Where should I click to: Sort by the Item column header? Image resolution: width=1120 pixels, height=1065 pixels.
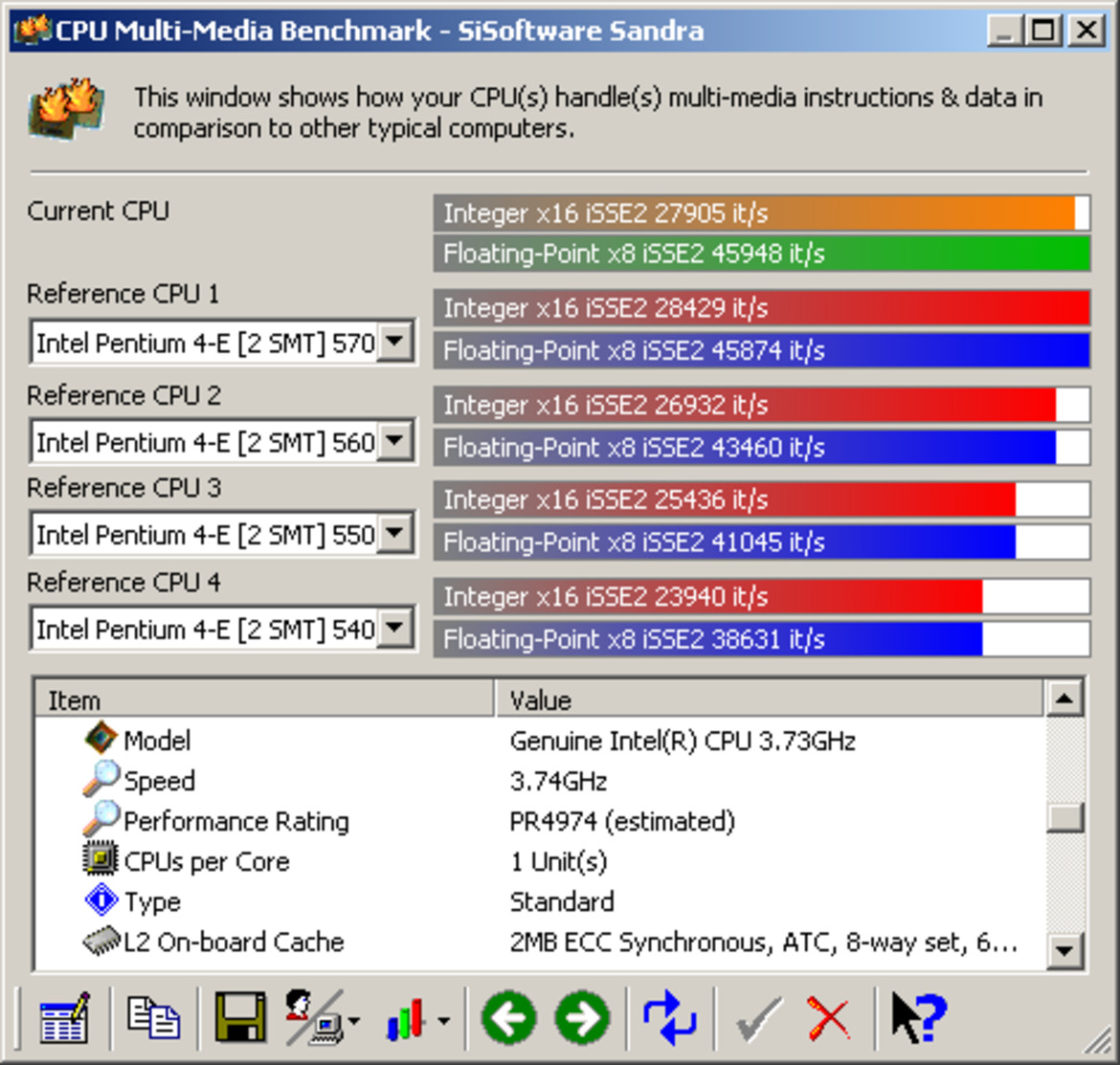264,699
